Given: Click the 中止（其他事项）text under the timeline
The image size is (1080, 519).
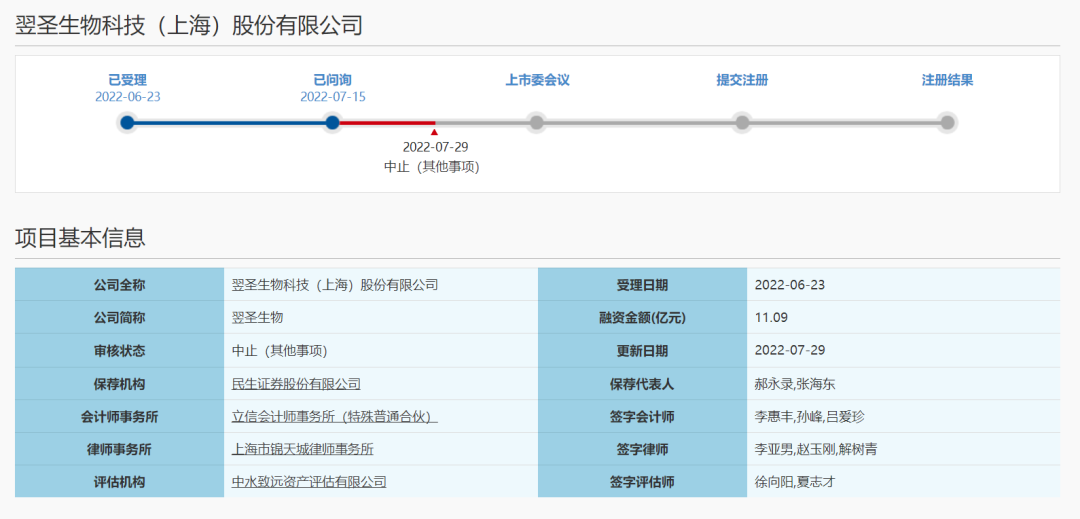Looking at the screenshot, I should click(x=432, y=167).
